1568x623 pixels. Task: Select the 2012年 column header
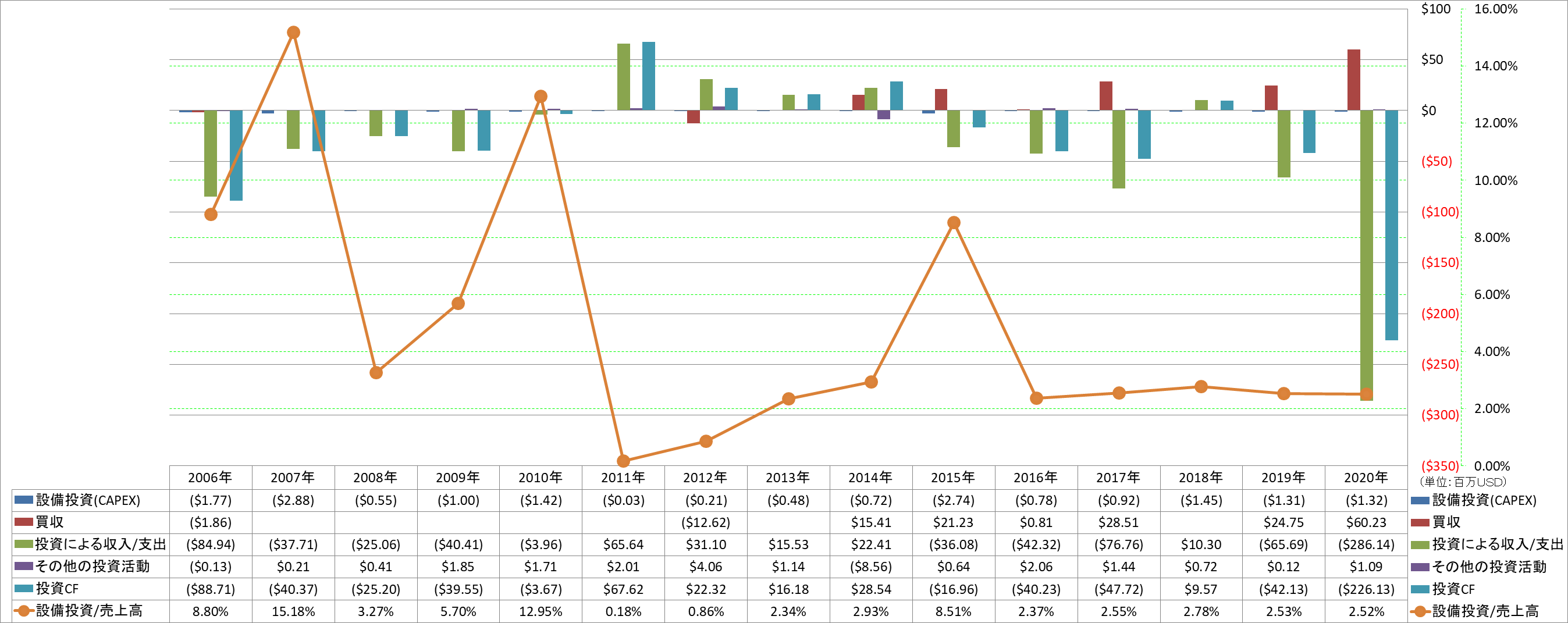click(x=706, y=478)
